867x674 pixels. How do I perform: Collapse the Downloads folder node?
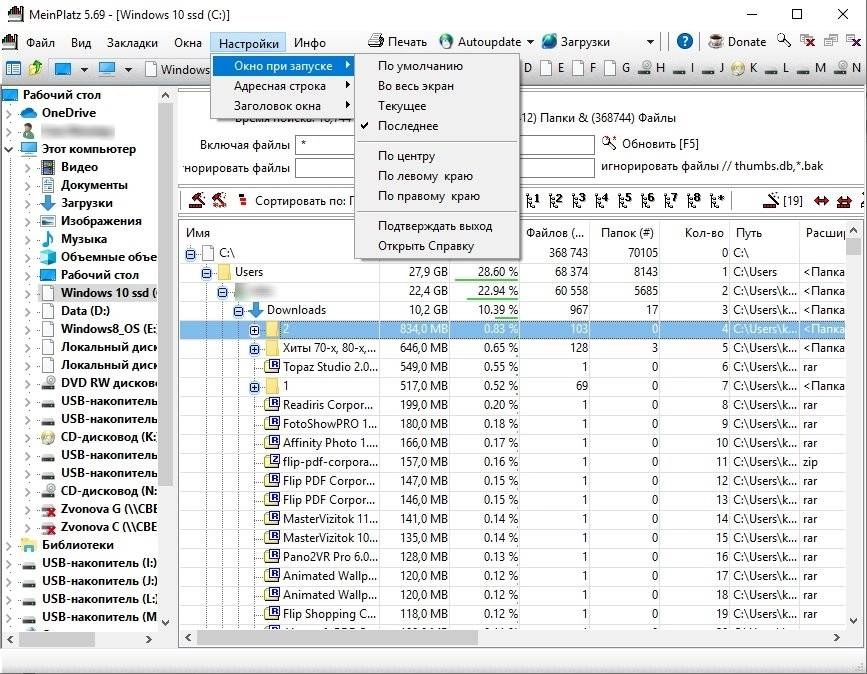[x=238, y=311]
